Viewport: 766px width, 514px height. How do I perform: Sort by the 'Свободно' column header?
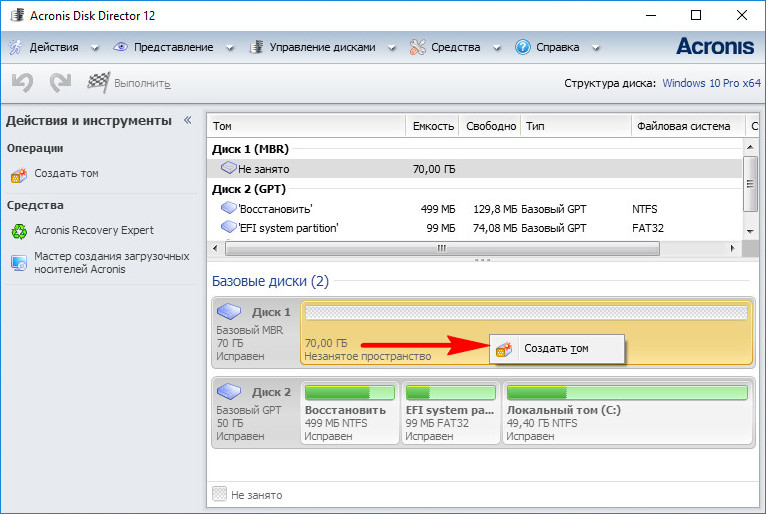point(490,126)
